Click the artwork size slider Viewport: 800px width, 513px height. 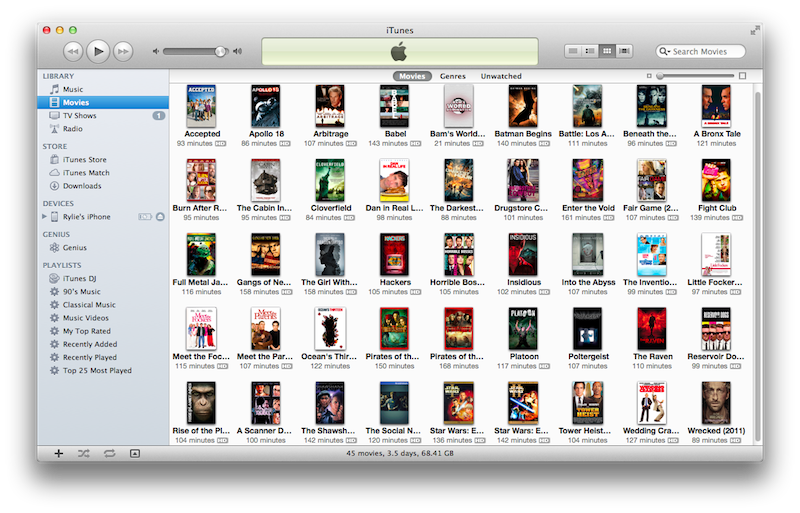(696, 76)
